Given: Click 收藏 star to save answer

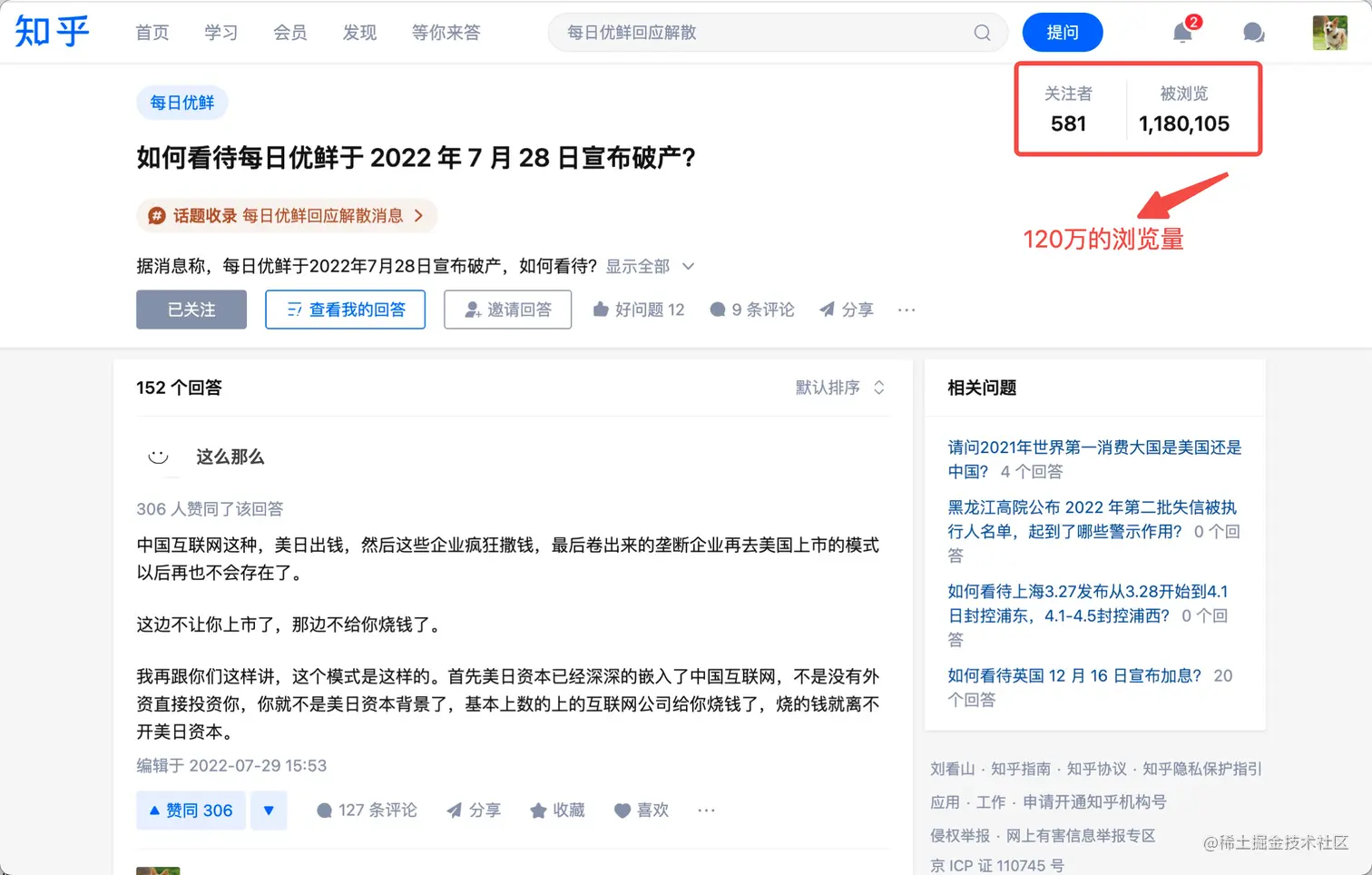Looking at the screenshot, I should [x=557, y=810].
